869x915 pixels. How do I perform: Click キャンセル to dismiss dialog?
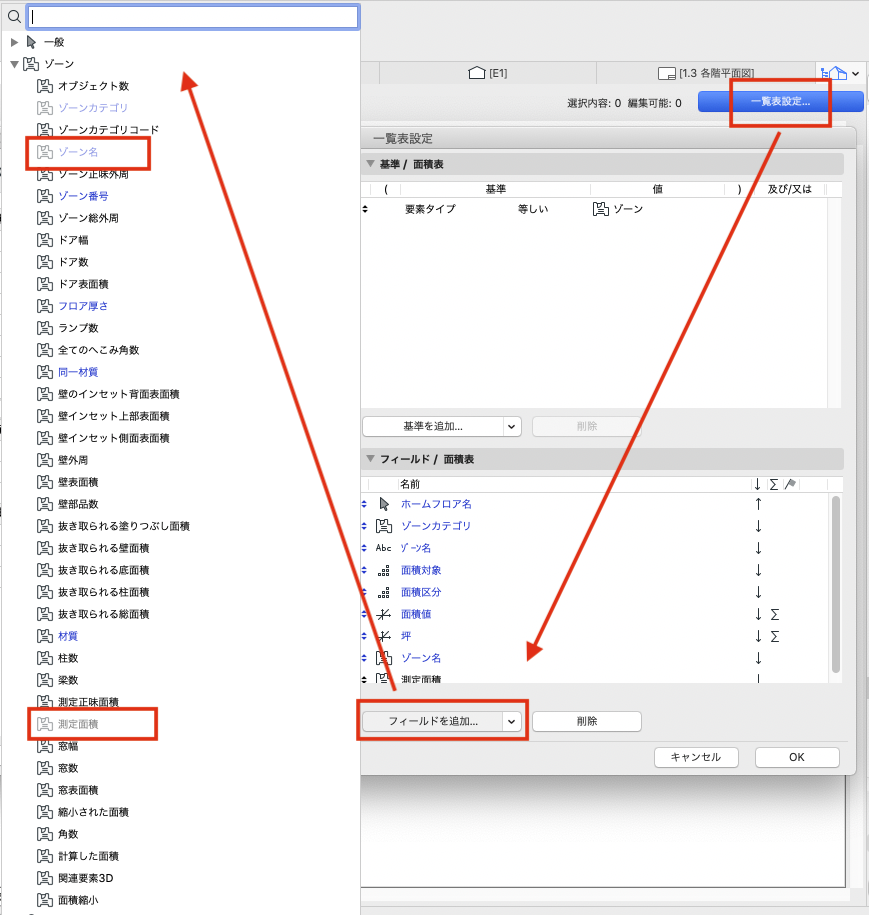tap(696, 757)
